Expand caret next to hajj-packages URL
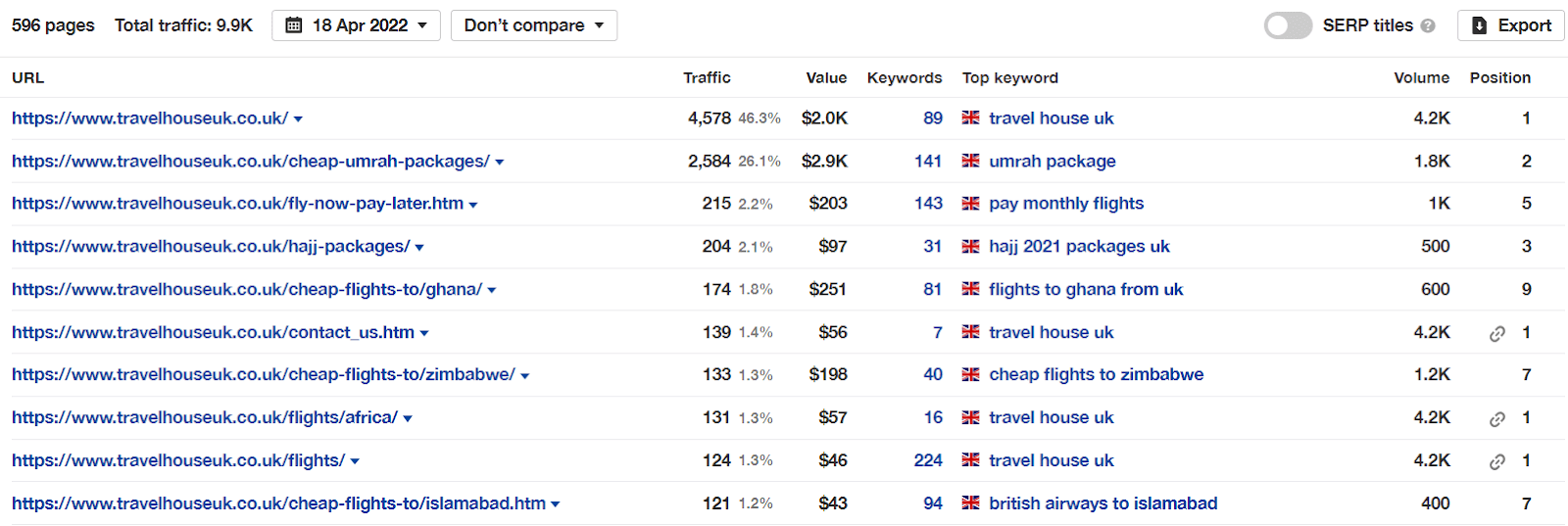The width and height of the screenshot is (1568, 526). coord(419,248)
